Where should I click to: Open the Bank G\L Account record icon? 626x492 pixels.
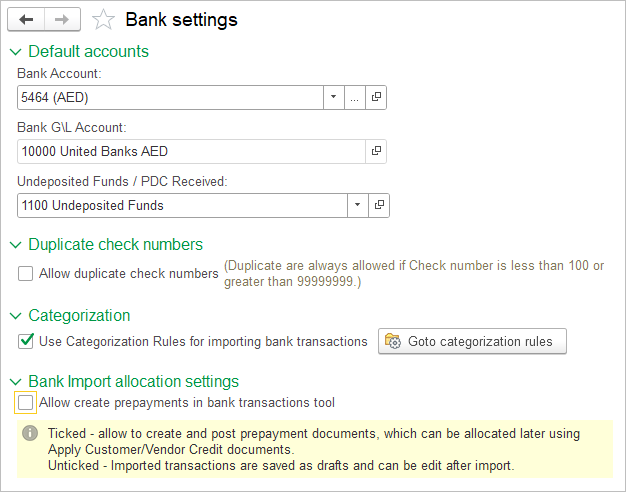(377, 151)
